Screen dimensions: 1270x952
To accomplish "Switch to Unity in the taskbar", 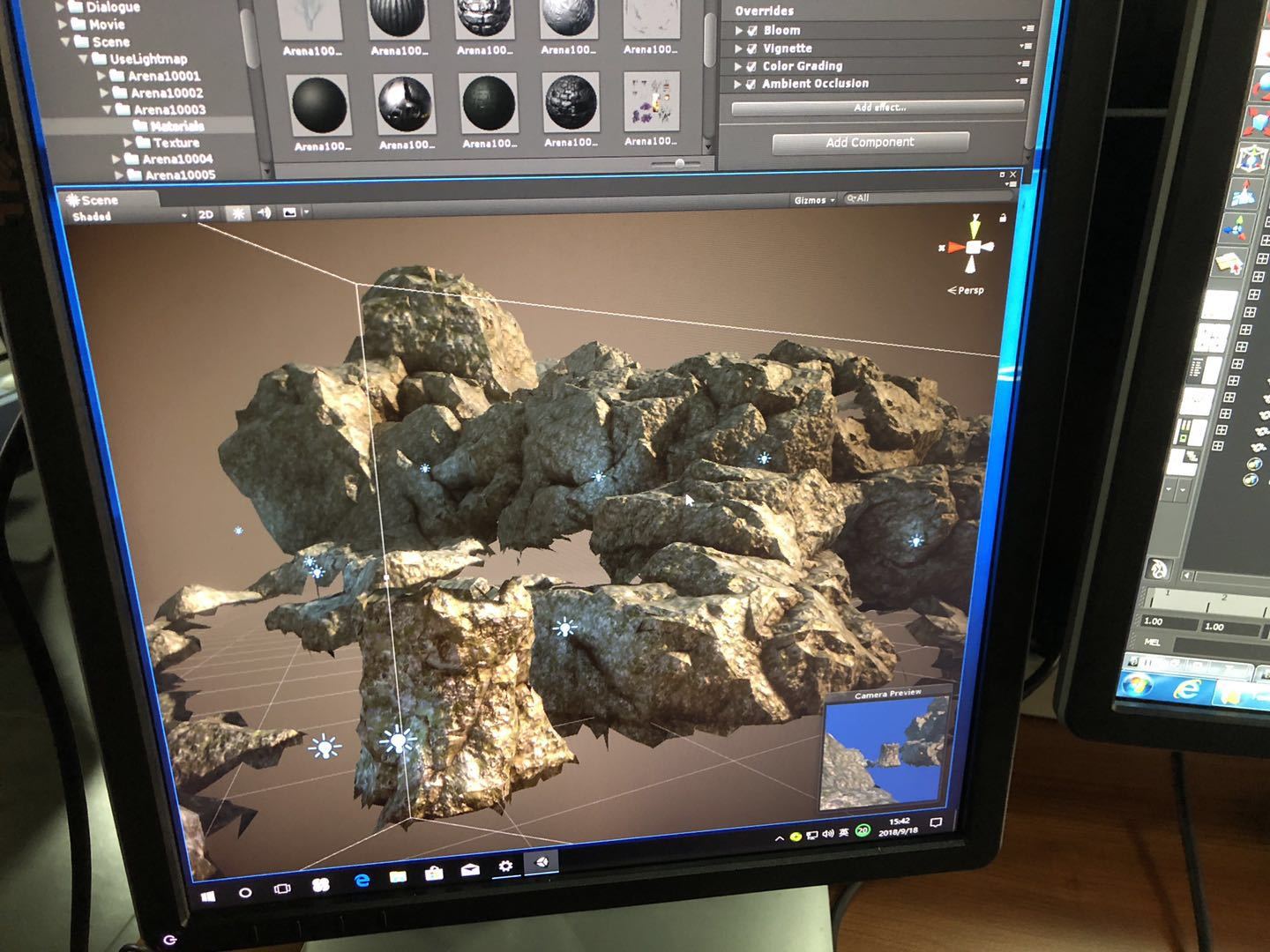I will coord(542,862).
